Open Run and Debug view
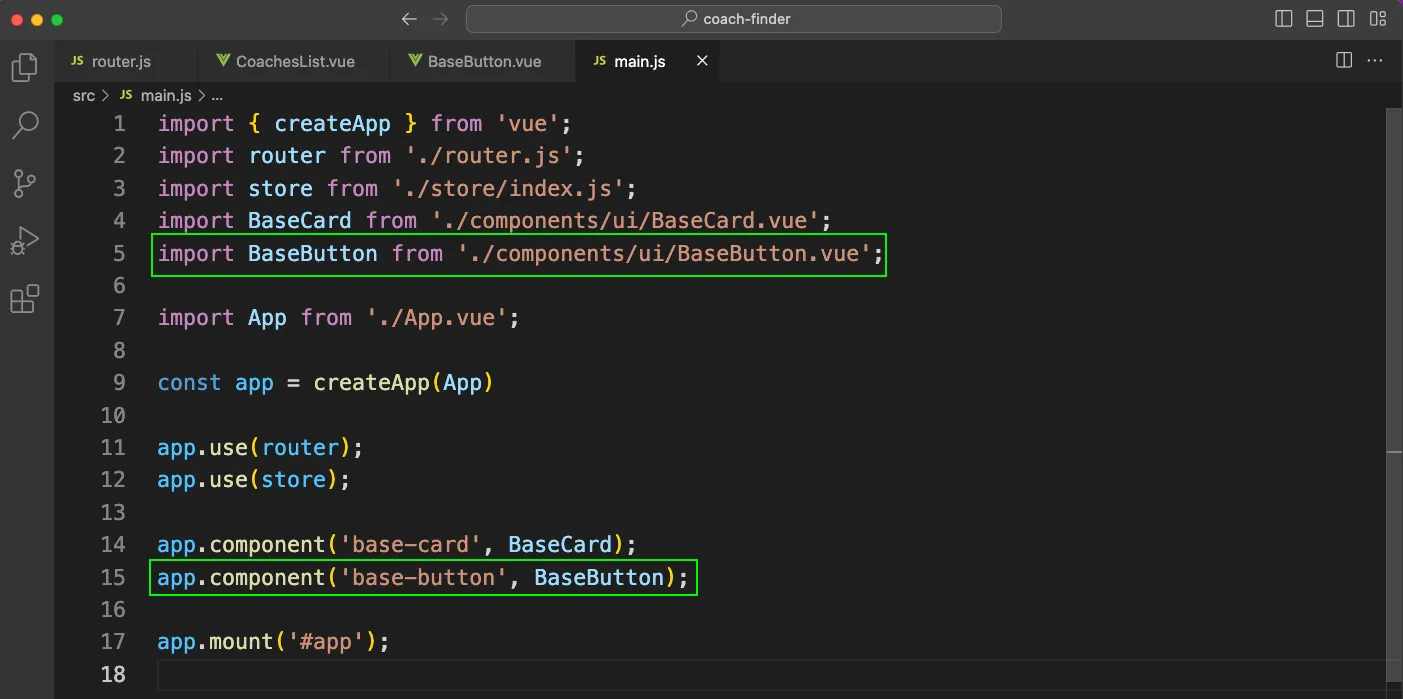The height and width of the screenshot is (699, 1403). pos(24,241)
